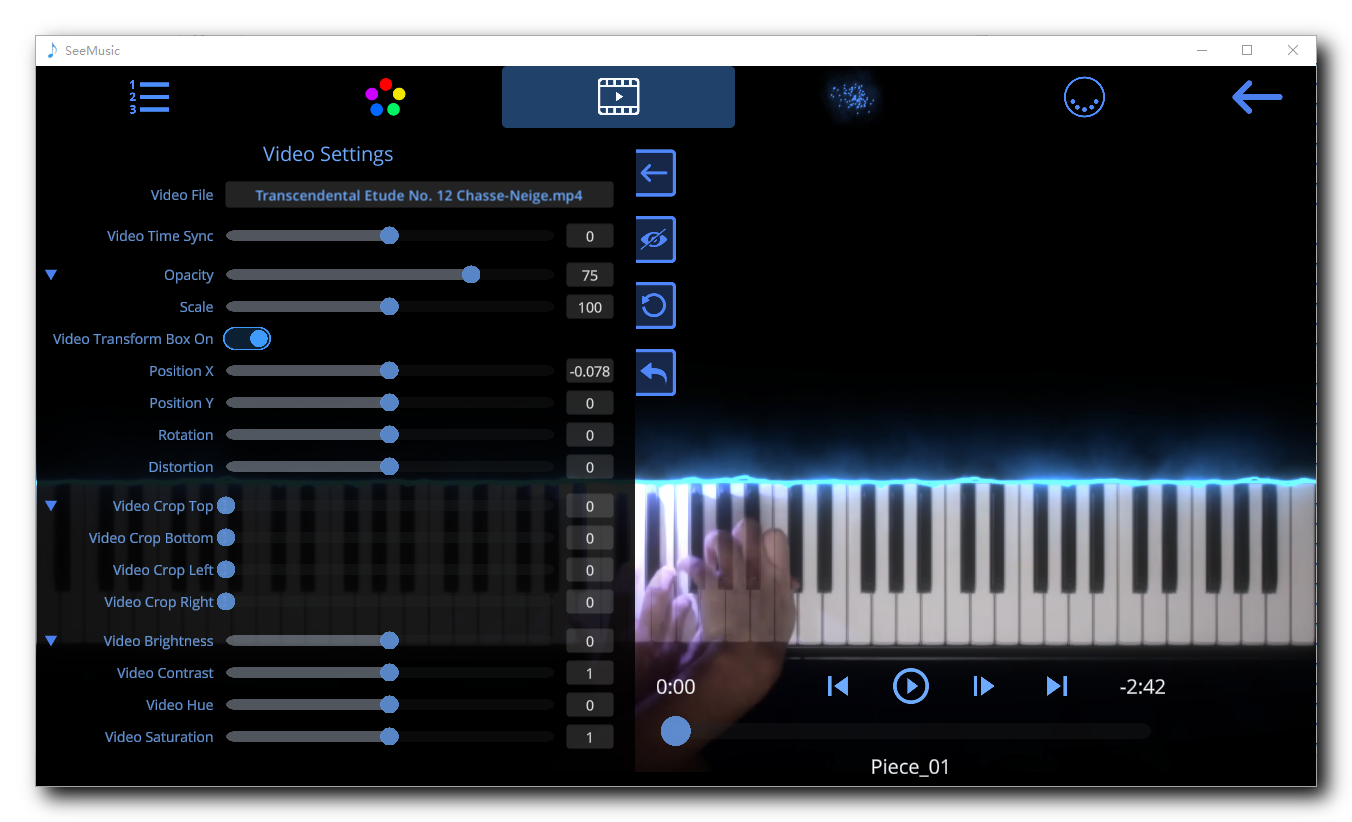The height and width of the screenshot is (822, 1352).
Task: Click the Opacity slider handle
Action: point(471,275)
